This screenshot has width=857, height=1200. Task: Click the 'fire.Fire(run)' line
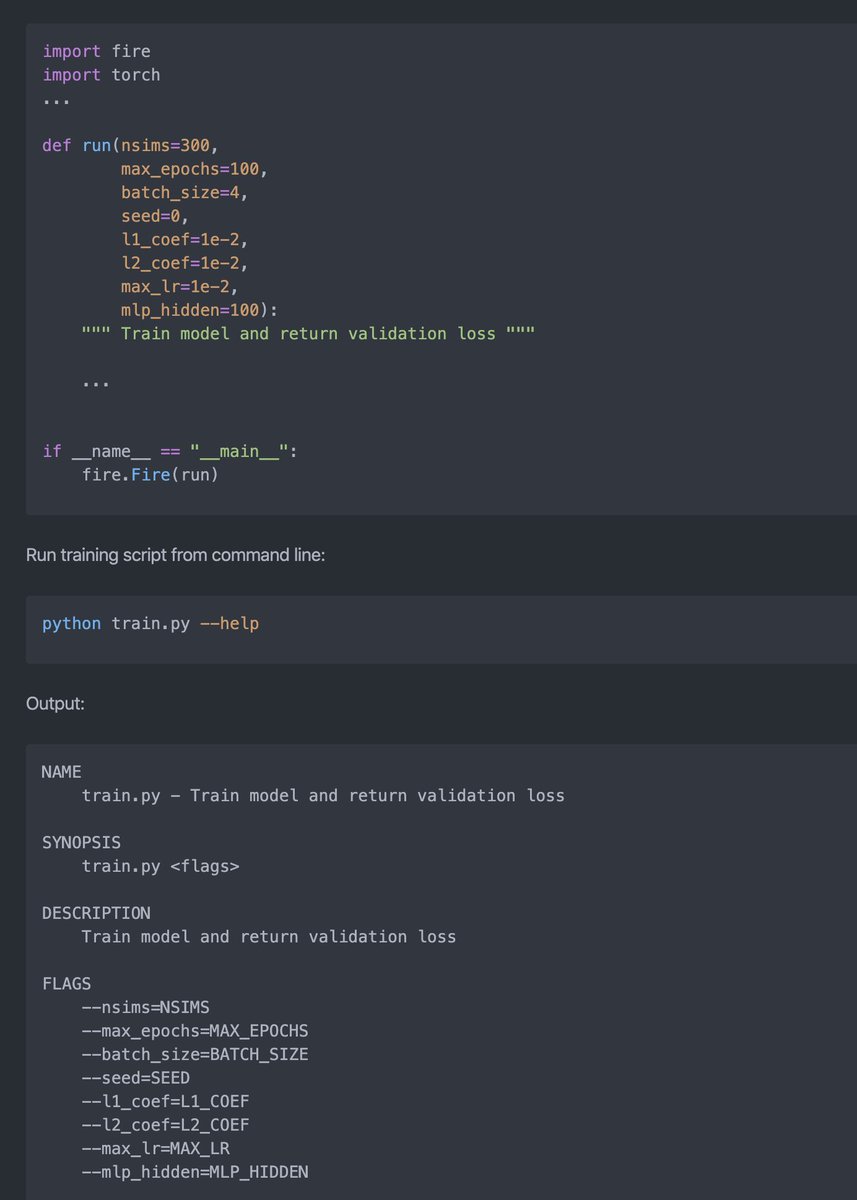(x=150, y=474)
